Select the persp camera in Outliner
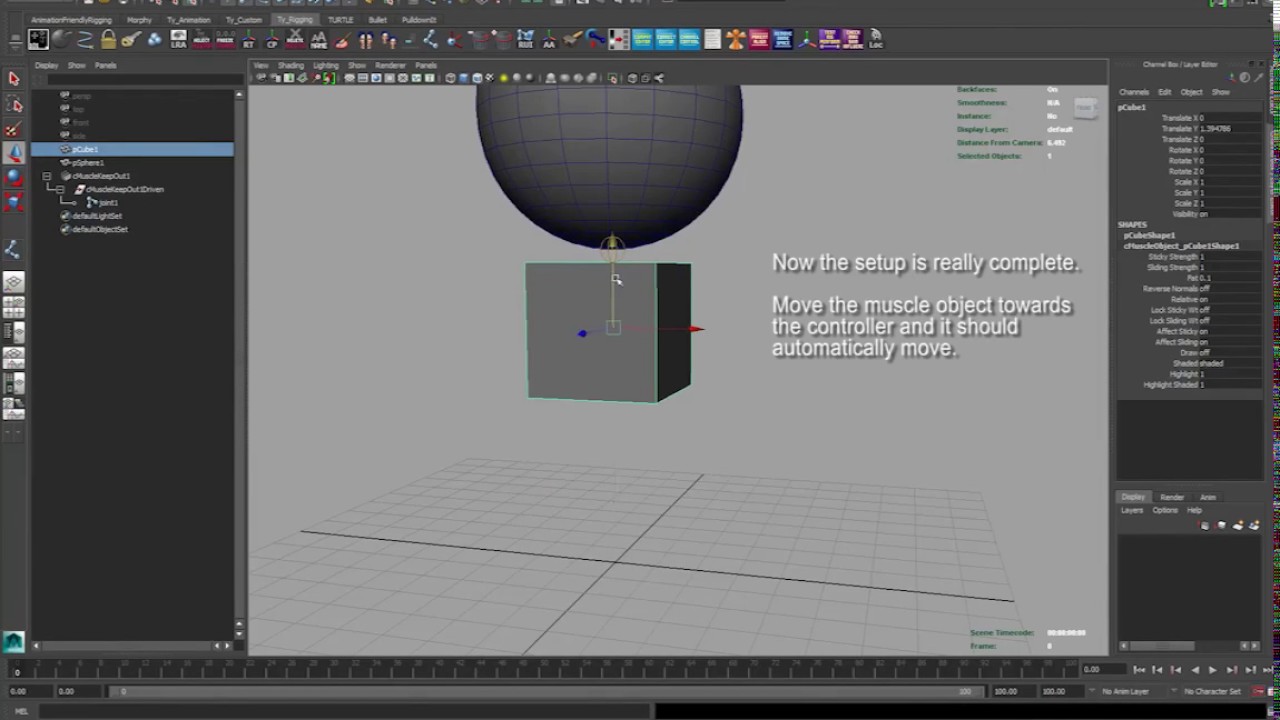The image size is (1280, 720). [81, 96]
